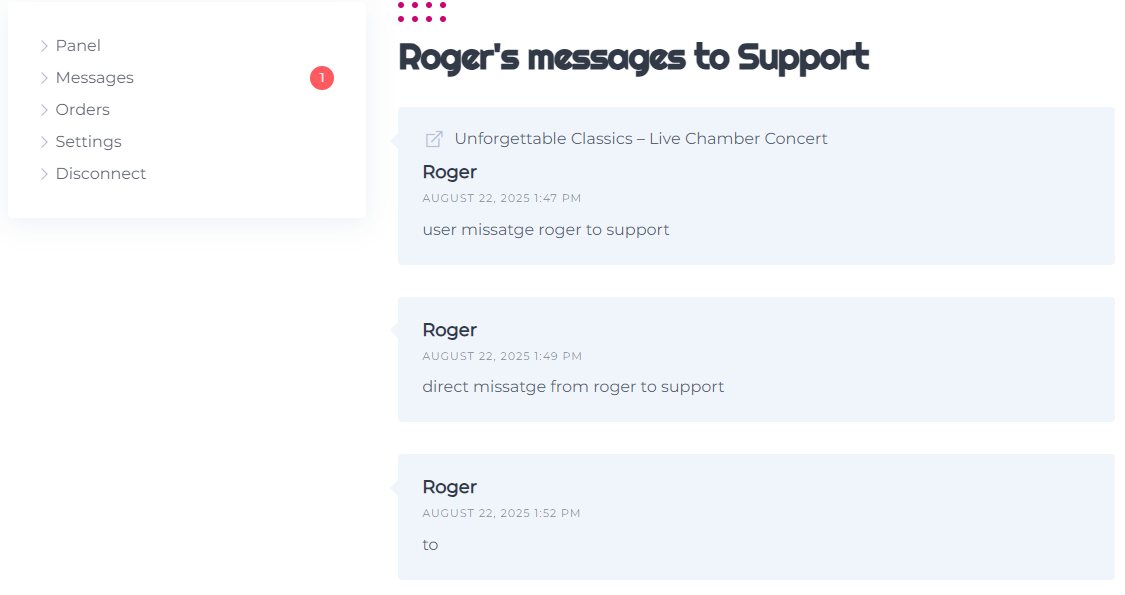Open Unforgettable Classics – Live Chamber Concert link
1125x595 pixels.
click(x=640, y=139)
